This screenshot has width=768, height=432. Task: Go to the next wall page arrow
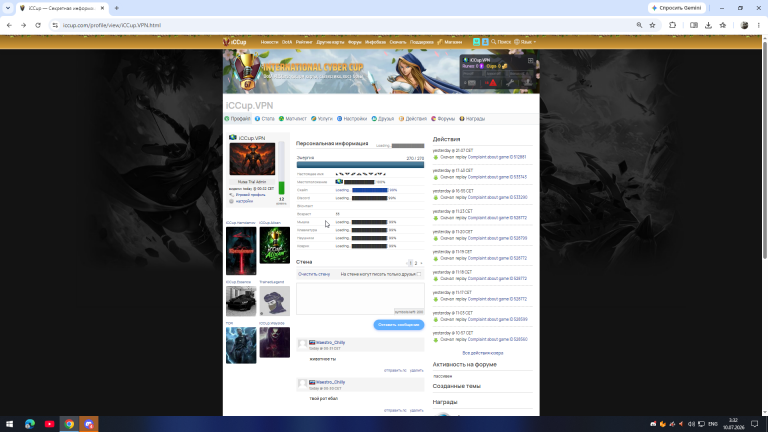[x=421, y=263]
